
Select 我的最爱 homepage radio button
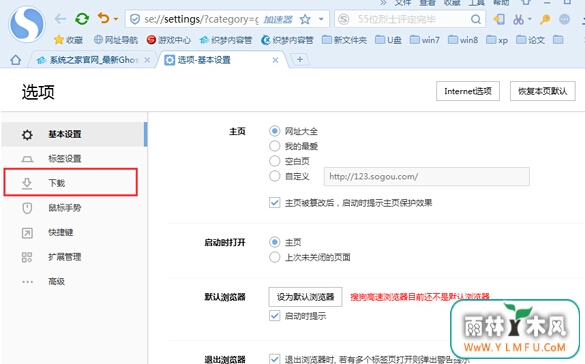[275, 146]
